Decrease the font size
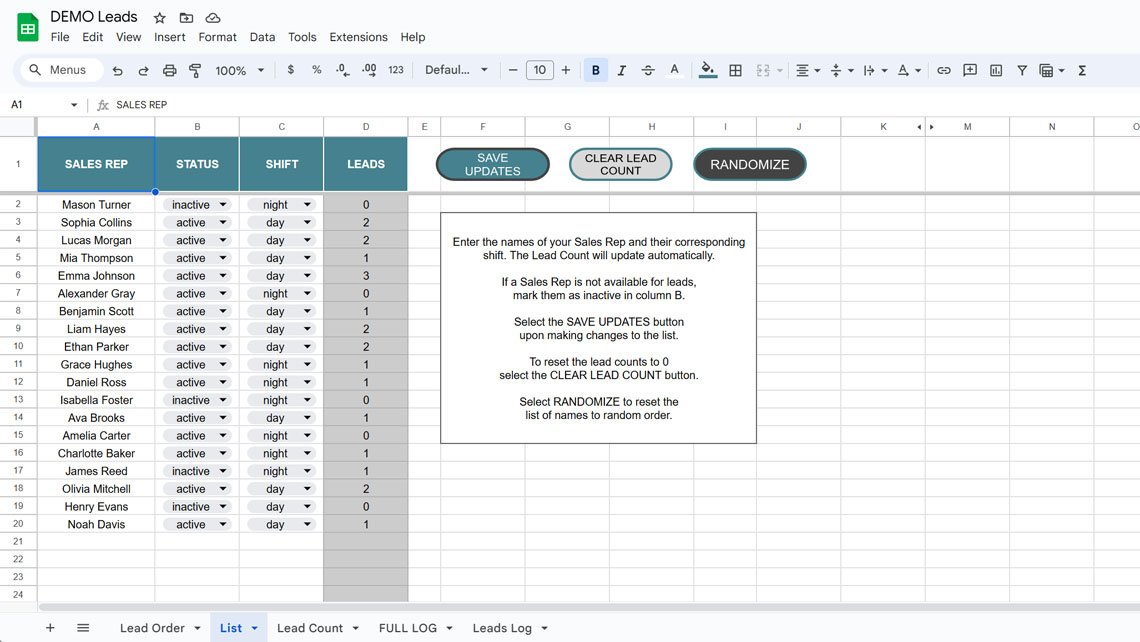The width and height of the screenshot is (1140, 642). pos(513,70)
